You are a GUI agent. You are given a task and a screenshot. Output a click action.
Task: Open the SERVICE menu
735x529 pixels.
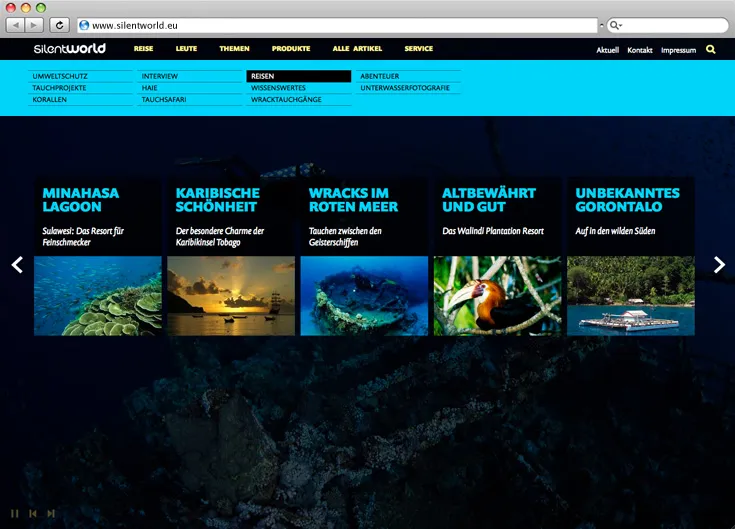[x=419, y=49]
